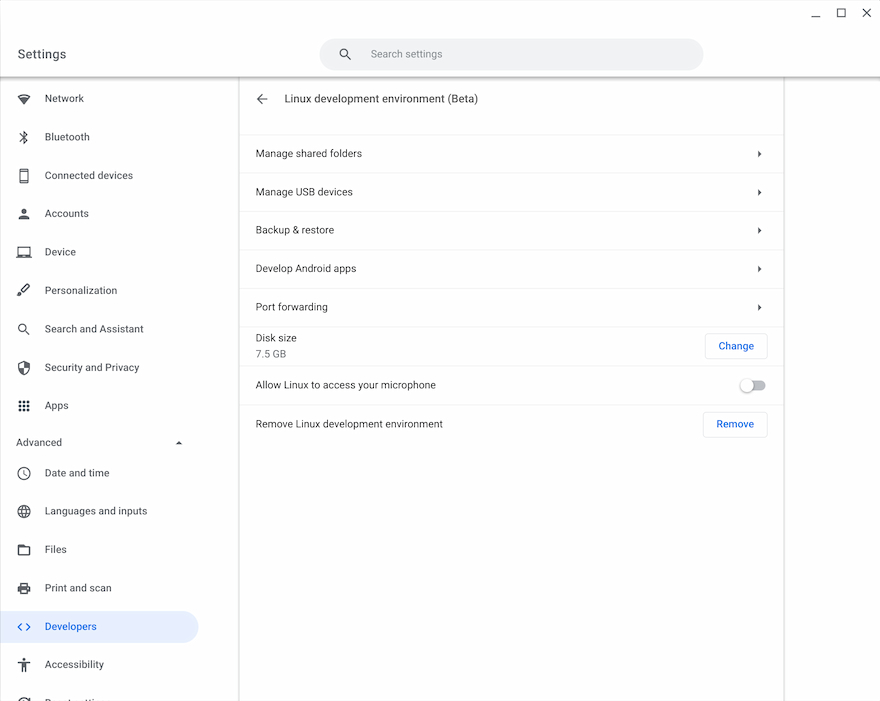Focus the Search settings field
The image size is (880, 701).
[x=511, y=54]
